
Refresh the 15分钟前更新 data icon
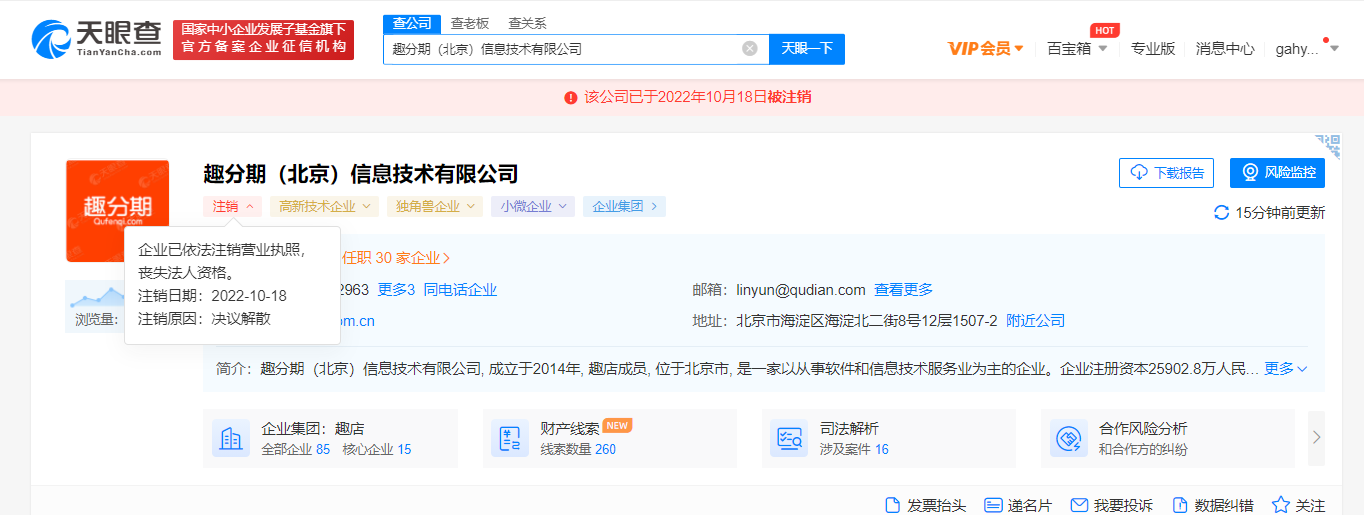(1221, 212)
